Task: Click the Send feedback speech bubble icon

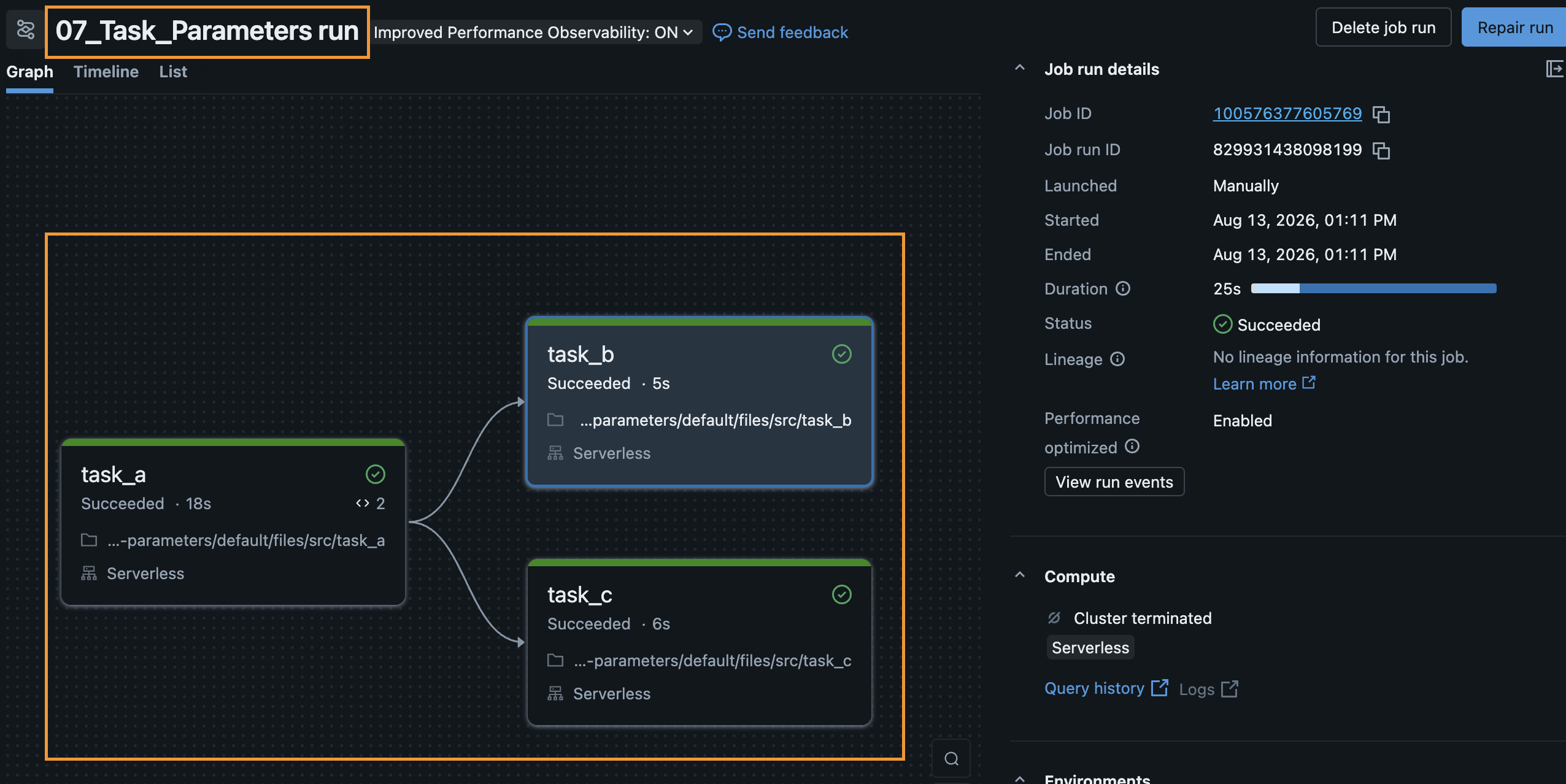Action: click(722, 32)
